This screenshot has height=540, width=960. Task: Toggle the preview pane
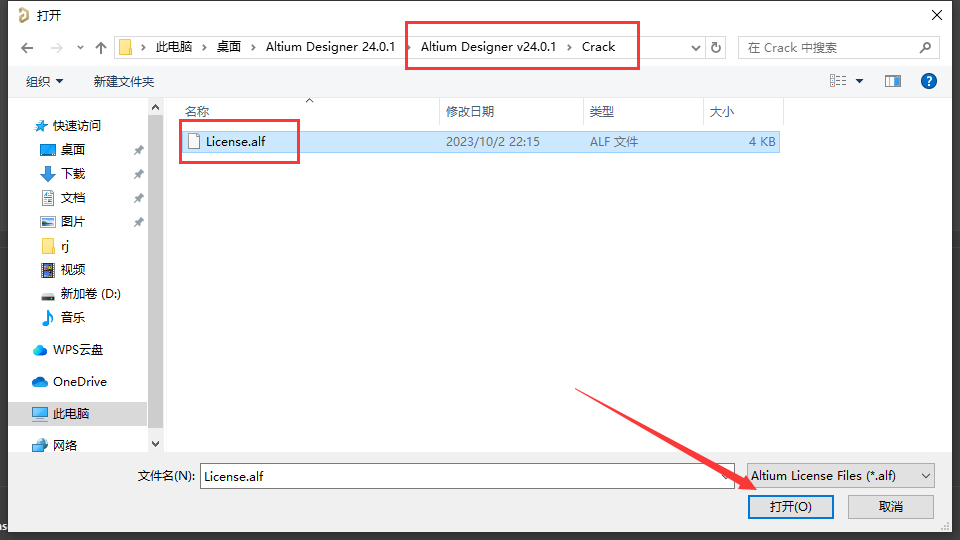point(893,81)
